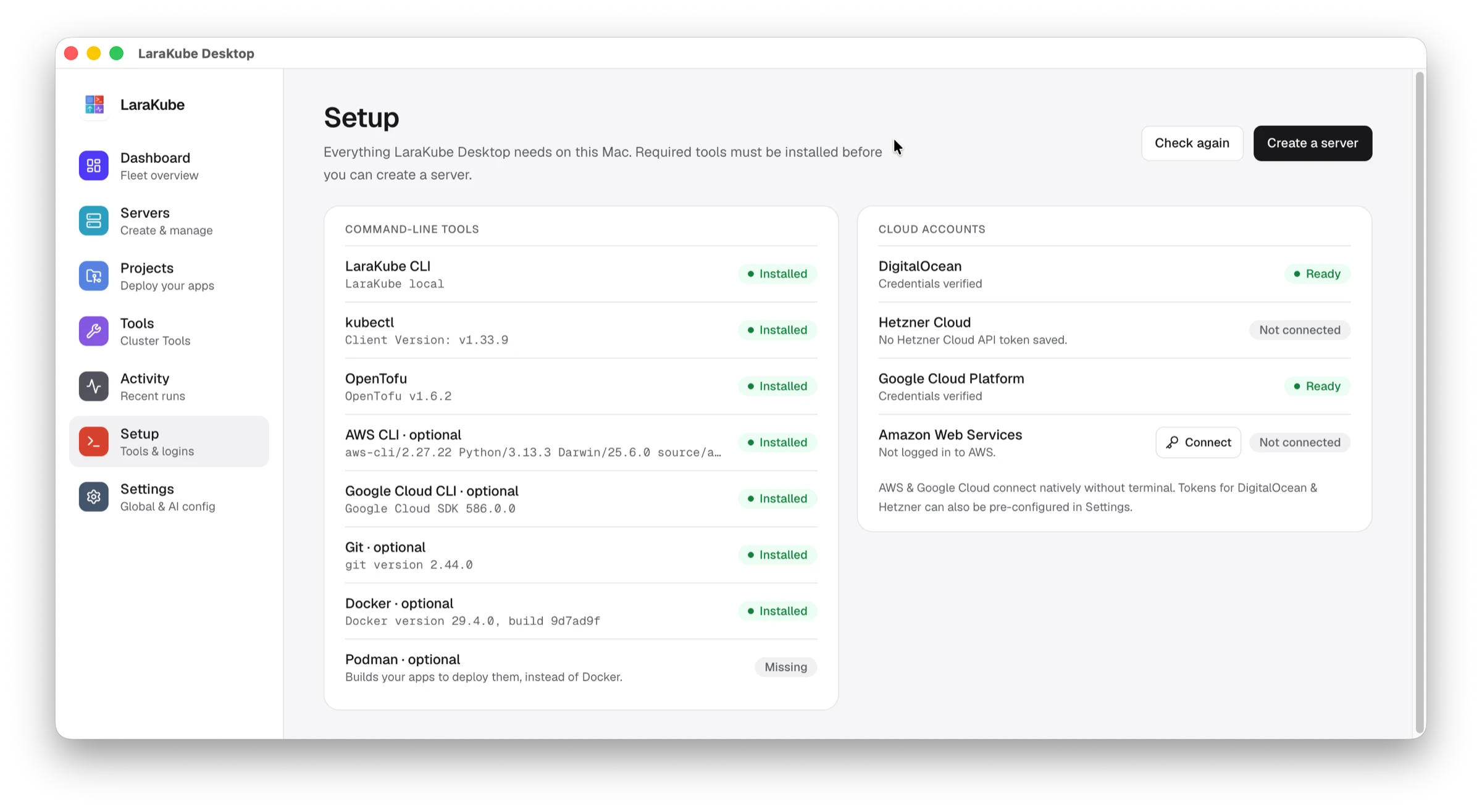Go to Servers Create & manage

pyautogui.click(x=169, y=220)
